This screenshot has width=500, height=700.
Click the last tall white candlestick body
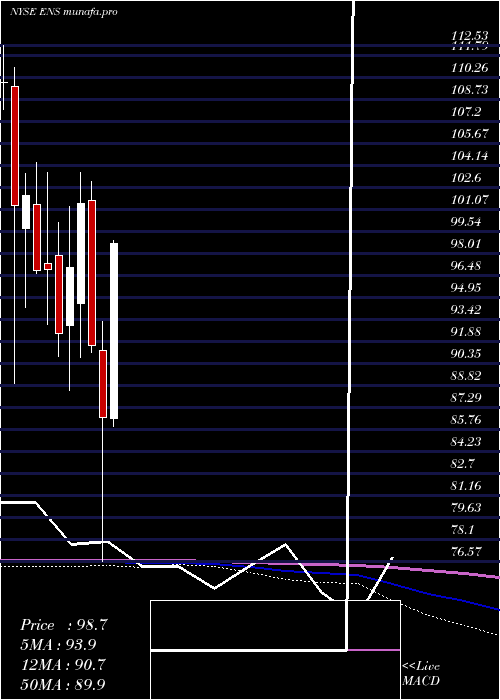[114, 331]
